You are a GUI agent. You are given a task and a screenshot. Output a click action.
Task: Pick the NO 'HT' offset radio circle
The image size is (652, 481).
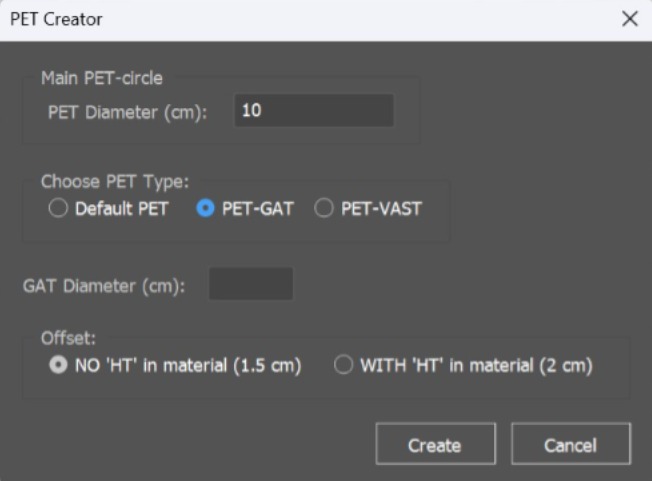tap(58, 366)
